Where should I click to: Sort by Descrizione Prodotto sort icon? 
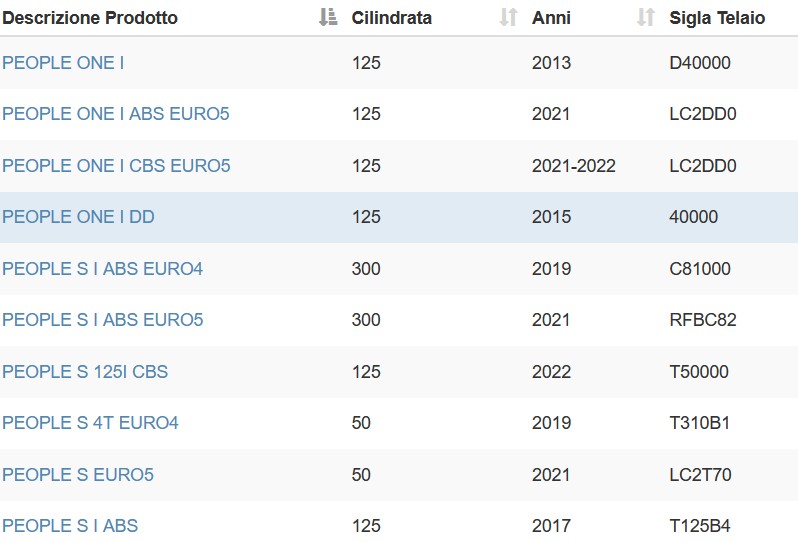click(x=328, y=17)
